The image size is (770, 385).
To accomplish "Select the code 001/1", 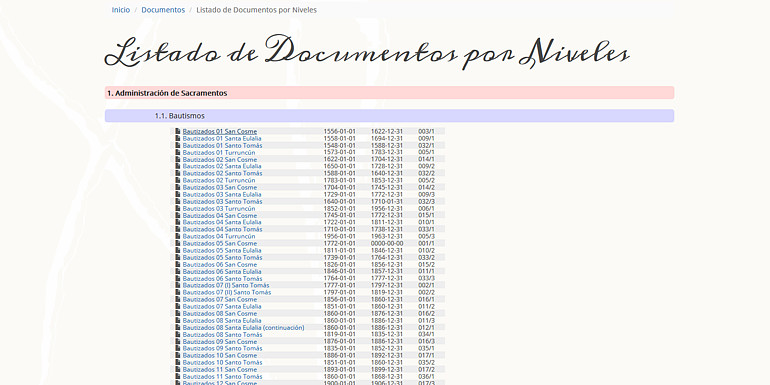I will [x=426, y=244].
